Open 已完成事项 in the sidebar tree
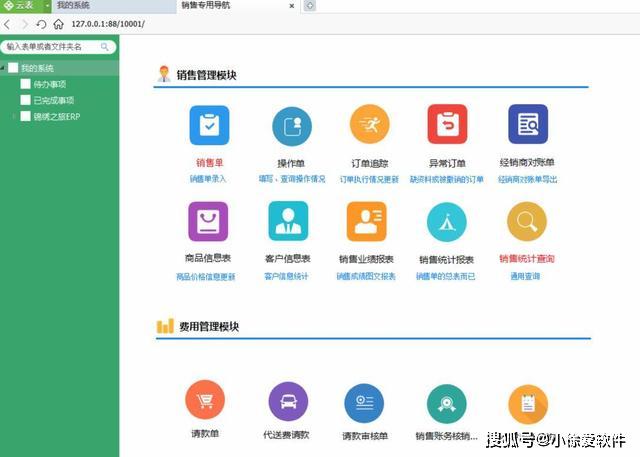 tap(54, 100)
